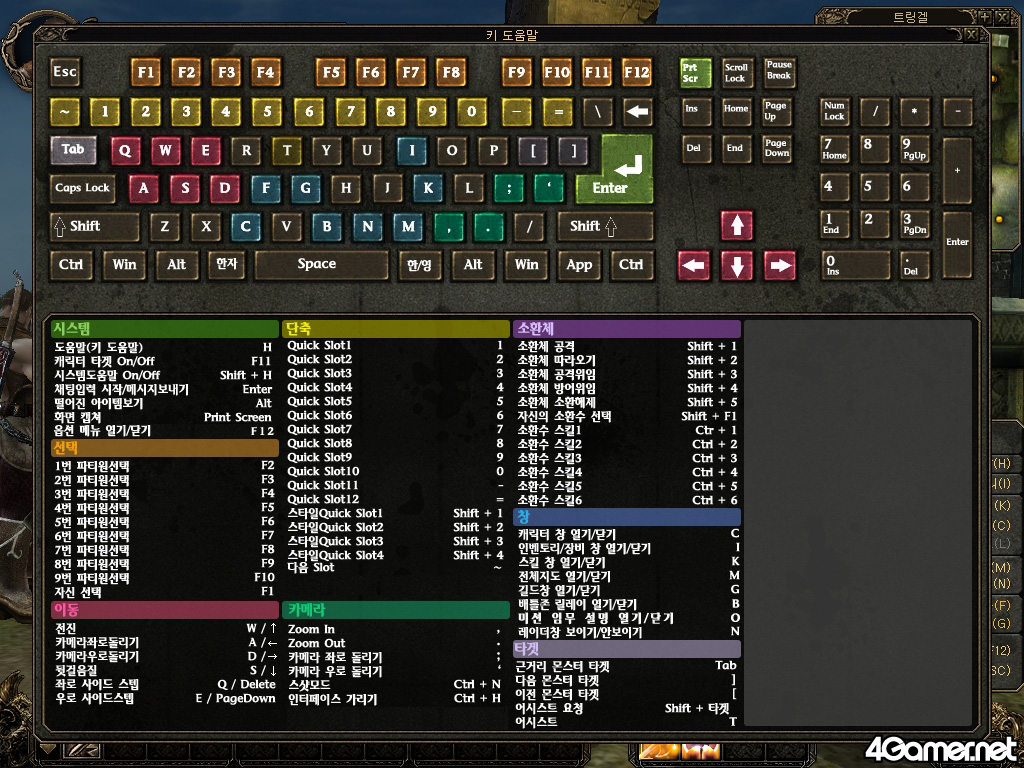Viewport: 1024px width, 768px height.
Task: Click the 화면 캡쳐 row
Action: (x=163, y=417)
